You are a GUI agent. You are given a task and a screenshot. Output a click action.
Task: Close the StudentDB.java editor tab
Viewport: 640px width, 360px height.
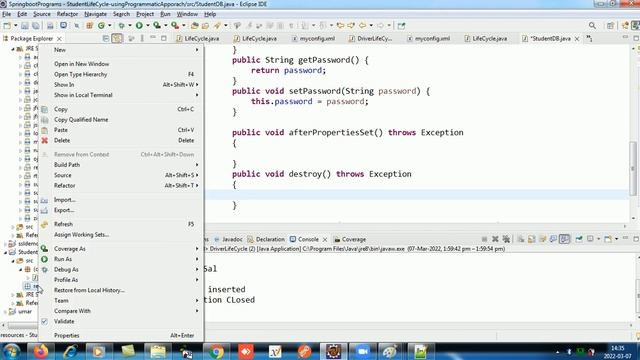[577, 39]
